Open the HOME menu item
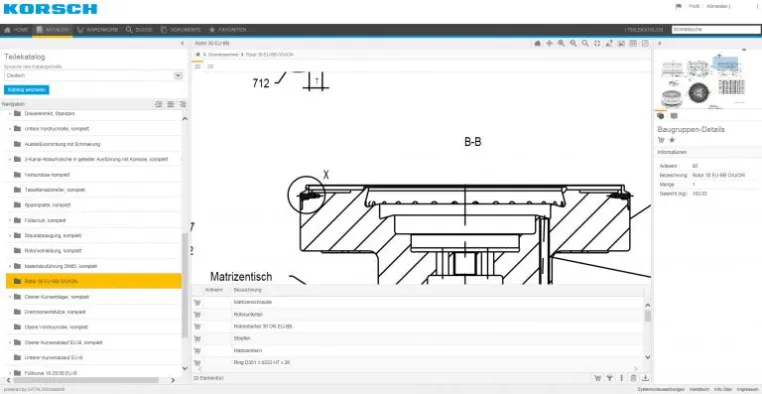Viewport: 762px width, 394px height. [x=17, y=30]
